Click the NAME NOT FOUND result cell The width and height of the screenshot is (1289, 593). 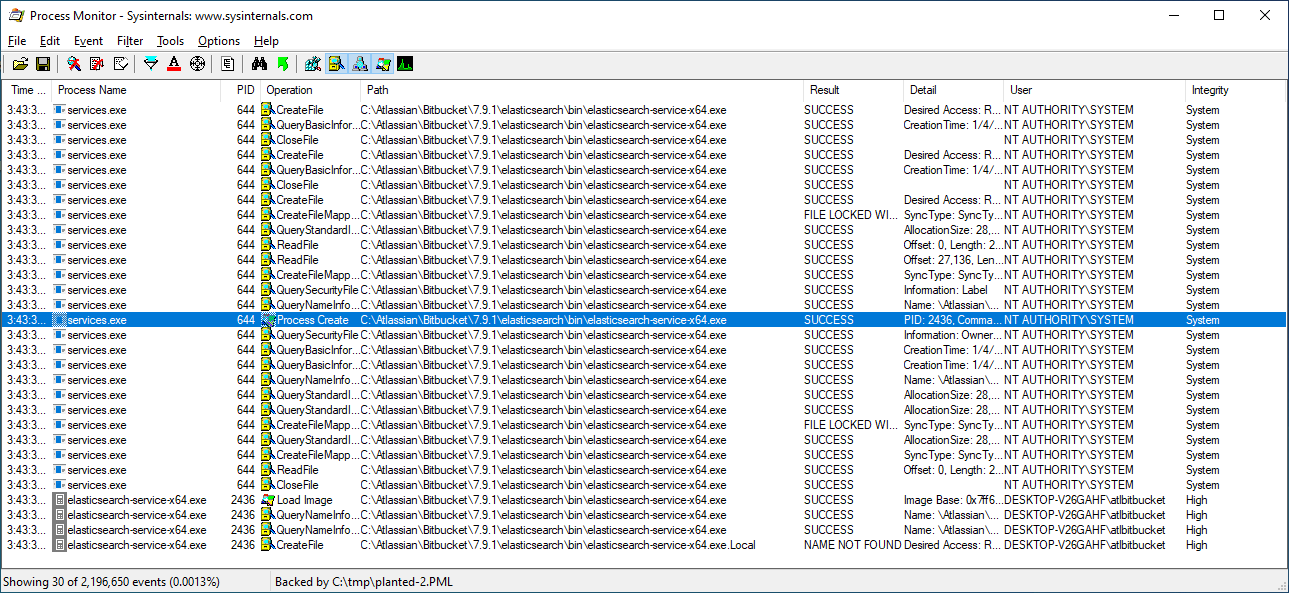pyautogui.click(x=852, y=545)
